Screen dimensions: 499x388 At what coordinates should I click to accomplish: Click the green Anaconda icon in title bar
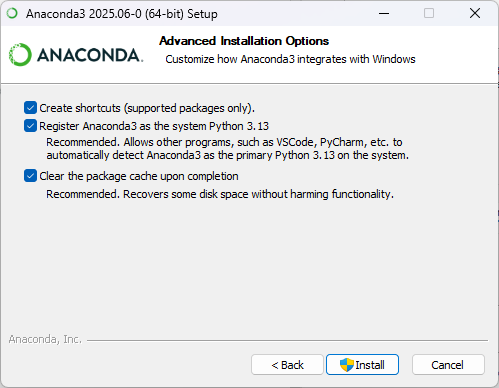(x=12, y=14)
